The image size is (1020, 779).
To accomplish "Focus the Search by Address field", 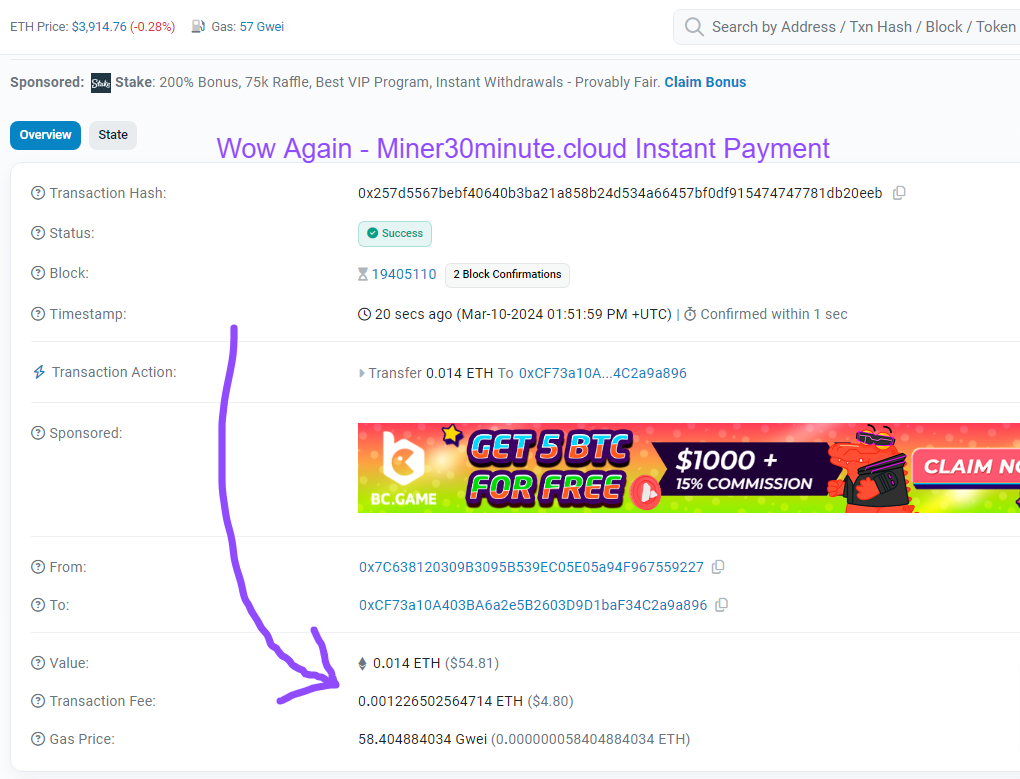I will click(x=847, y=27).
